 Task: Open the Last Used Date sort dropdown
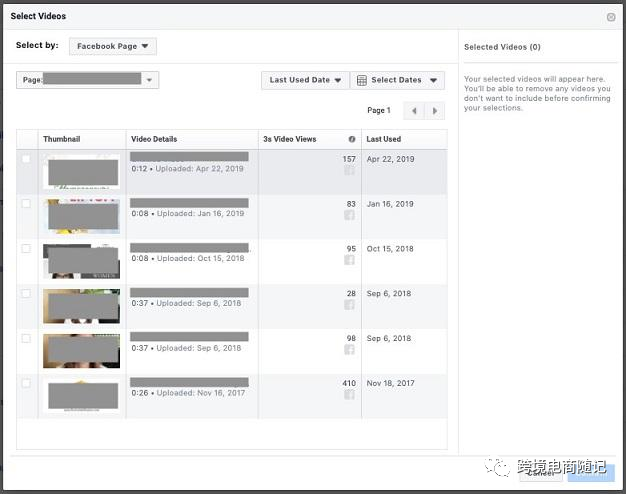(305, 80)
